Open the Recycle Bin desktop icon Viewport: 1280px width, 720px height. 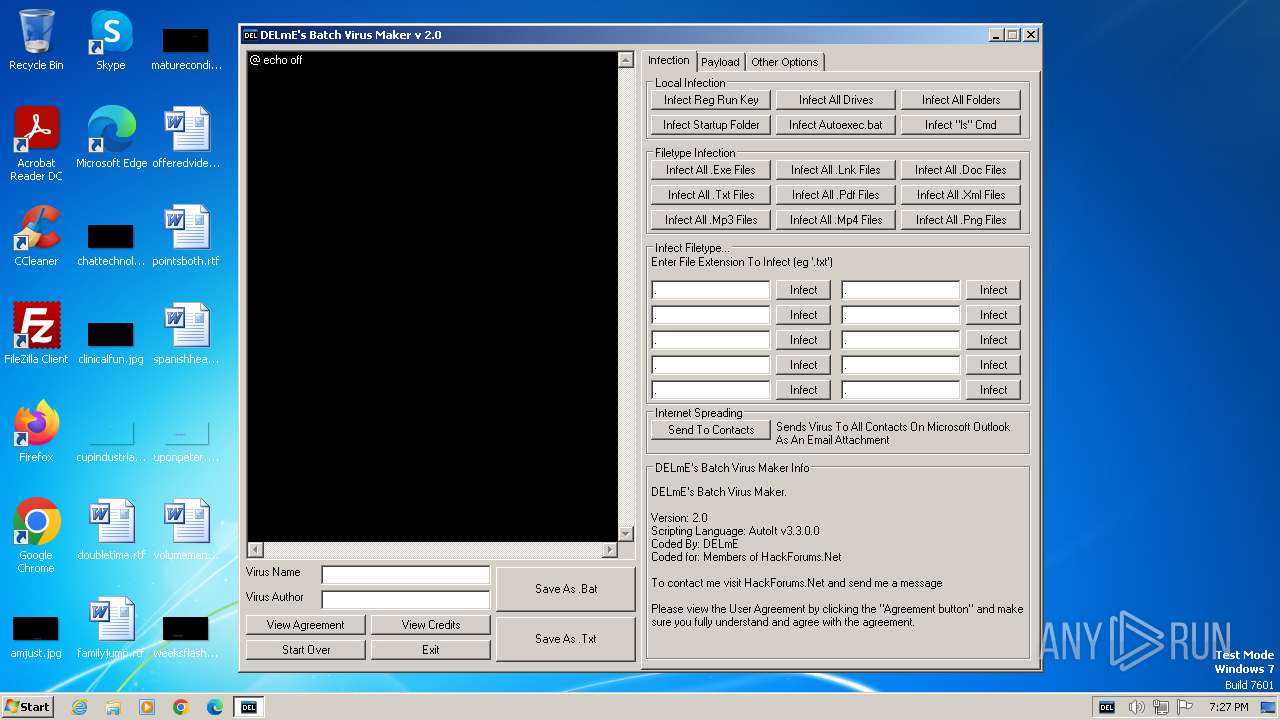point(36,40)
